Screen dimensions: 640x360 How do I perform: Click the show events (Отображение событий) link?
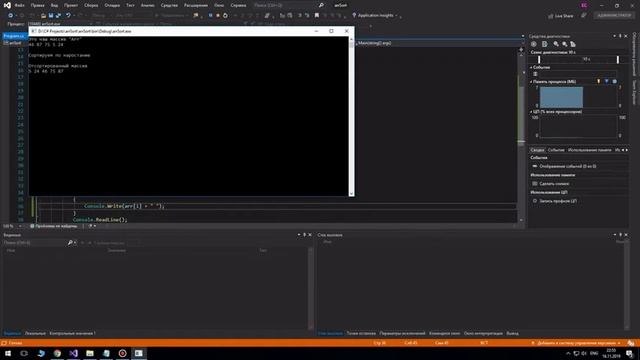tap(568, 166)
